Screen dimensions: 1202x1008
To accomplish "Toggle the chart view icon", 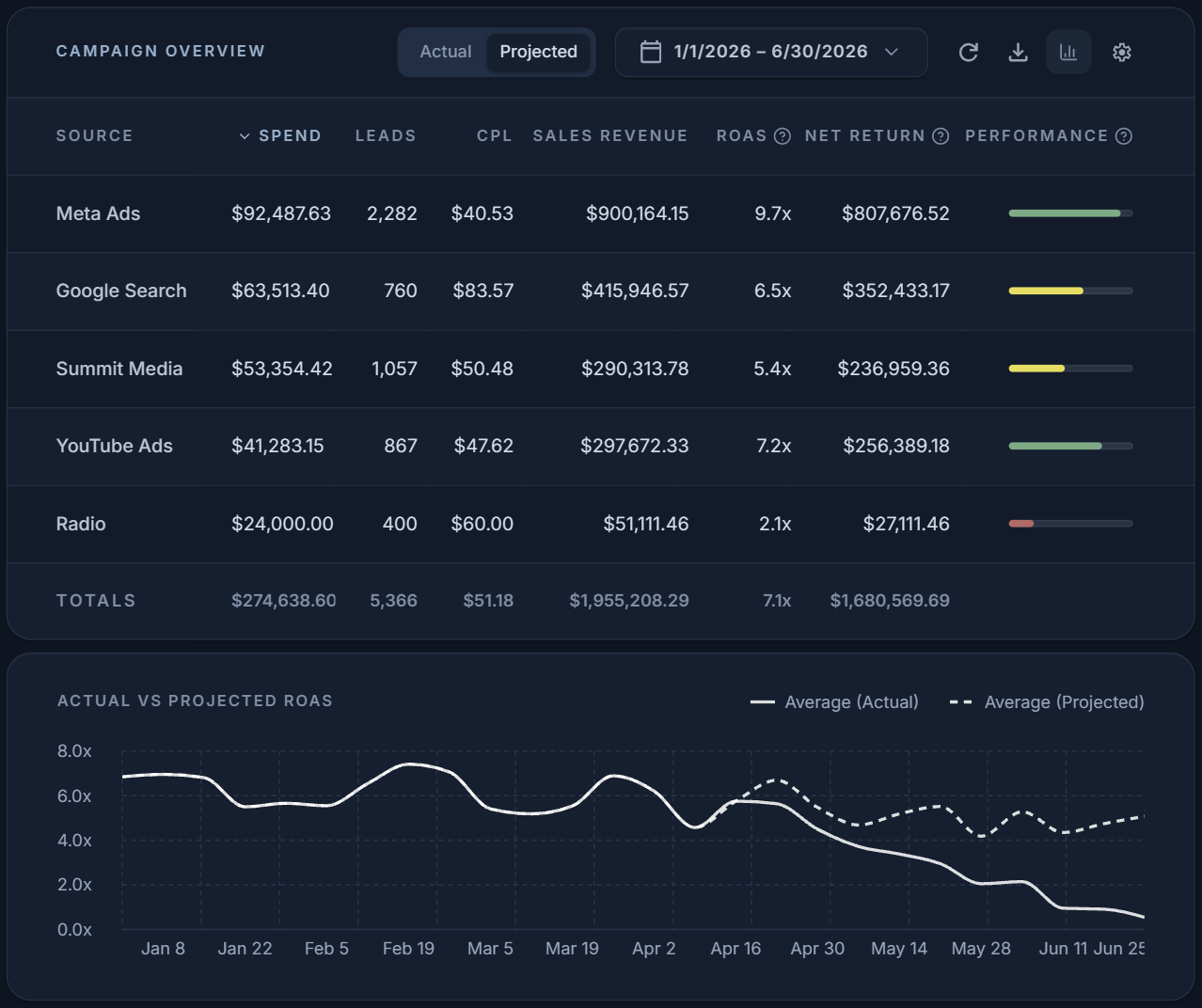I will click(x=1068, y=52).
